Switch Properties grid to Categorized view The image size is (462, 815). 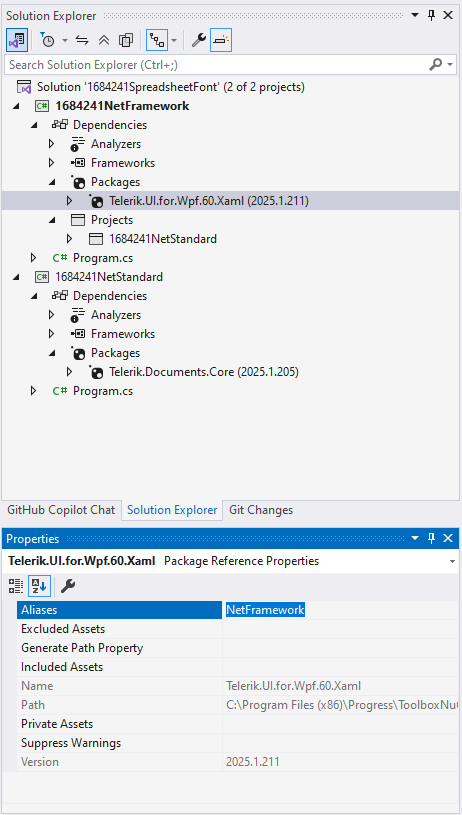pos(16,586)
